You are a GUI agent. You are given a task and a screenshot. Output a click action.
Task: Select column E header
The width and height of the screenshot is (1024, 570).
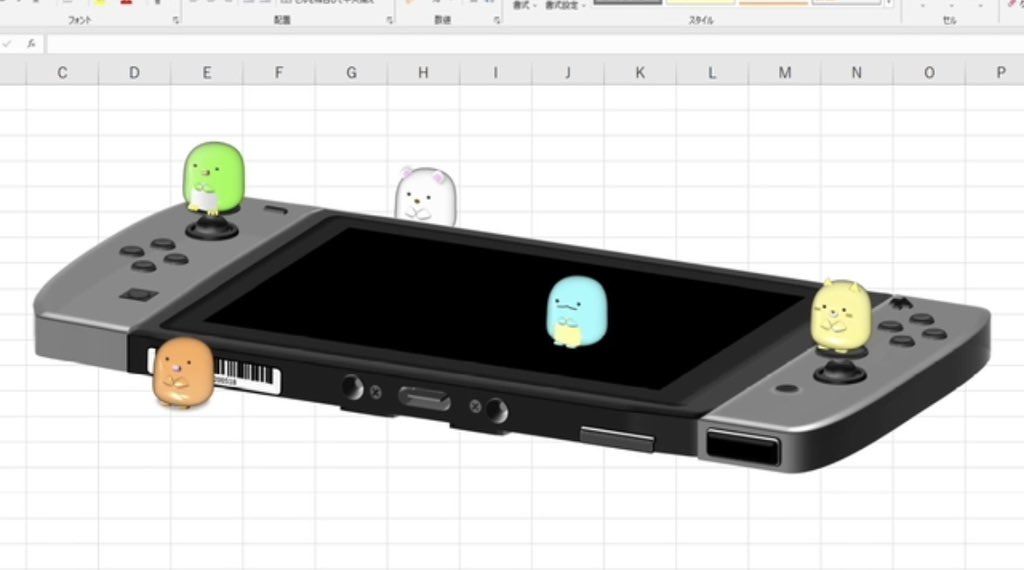coord(207,72)
